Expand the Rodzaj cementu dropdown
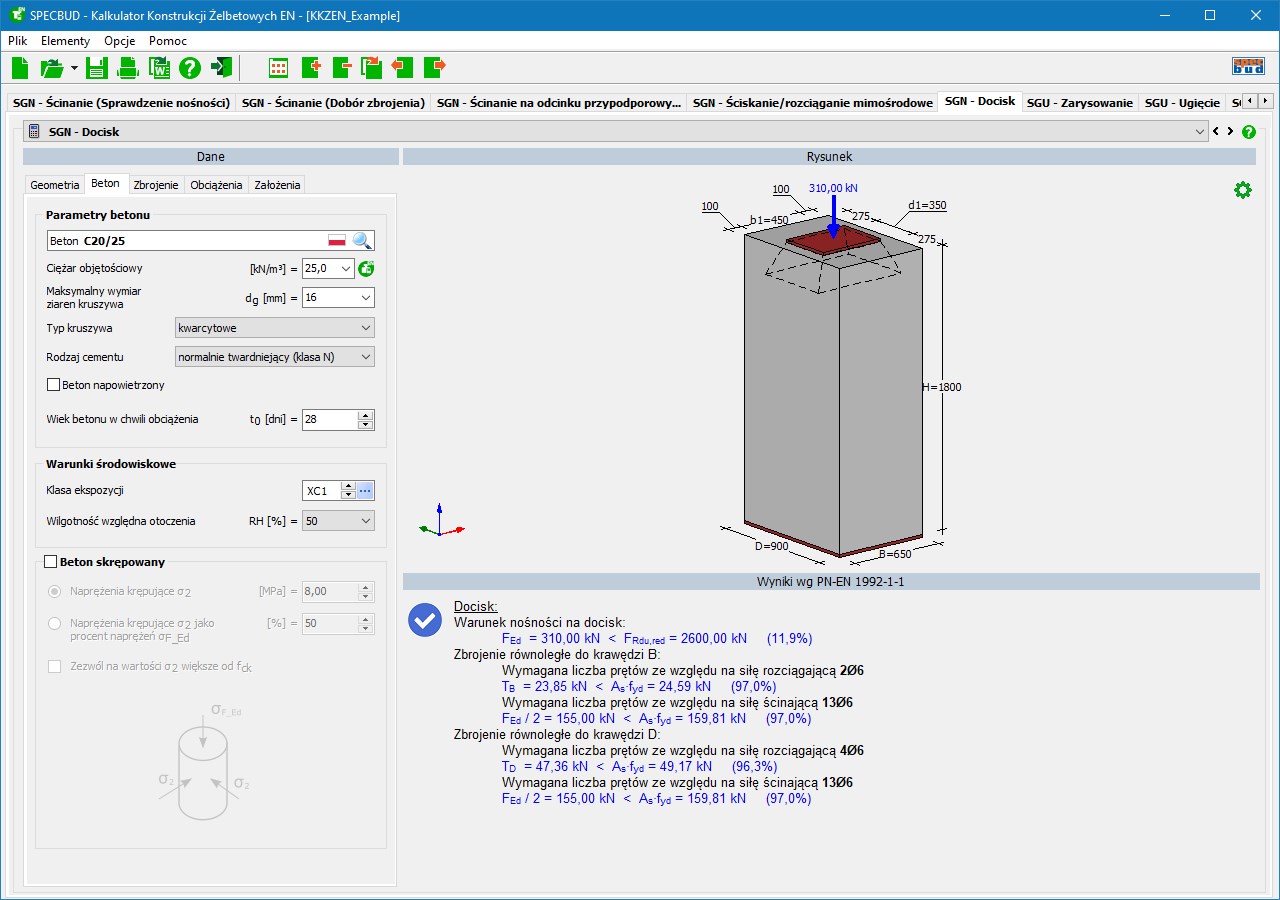Viewport: 1280px width, 900px height. 275,357
